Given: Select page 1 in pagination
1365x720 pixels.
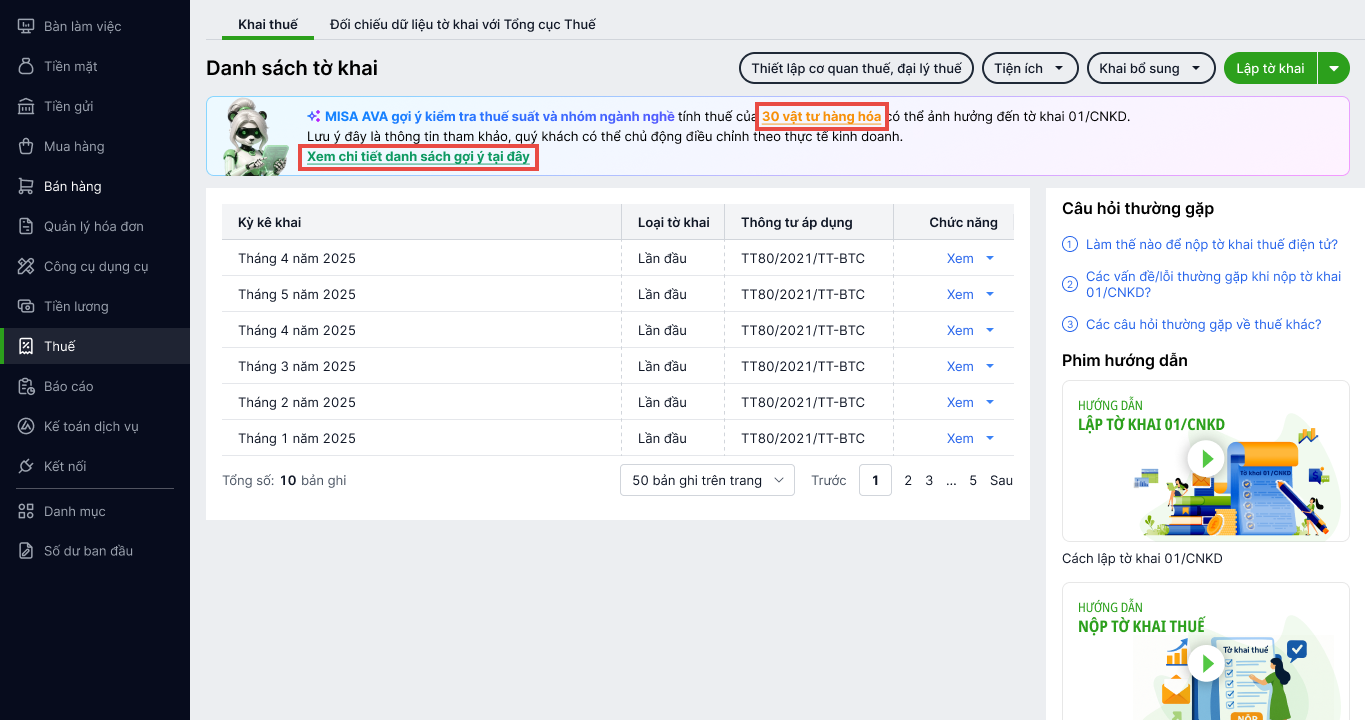Looking at the screenshot, I should (875, 480).
